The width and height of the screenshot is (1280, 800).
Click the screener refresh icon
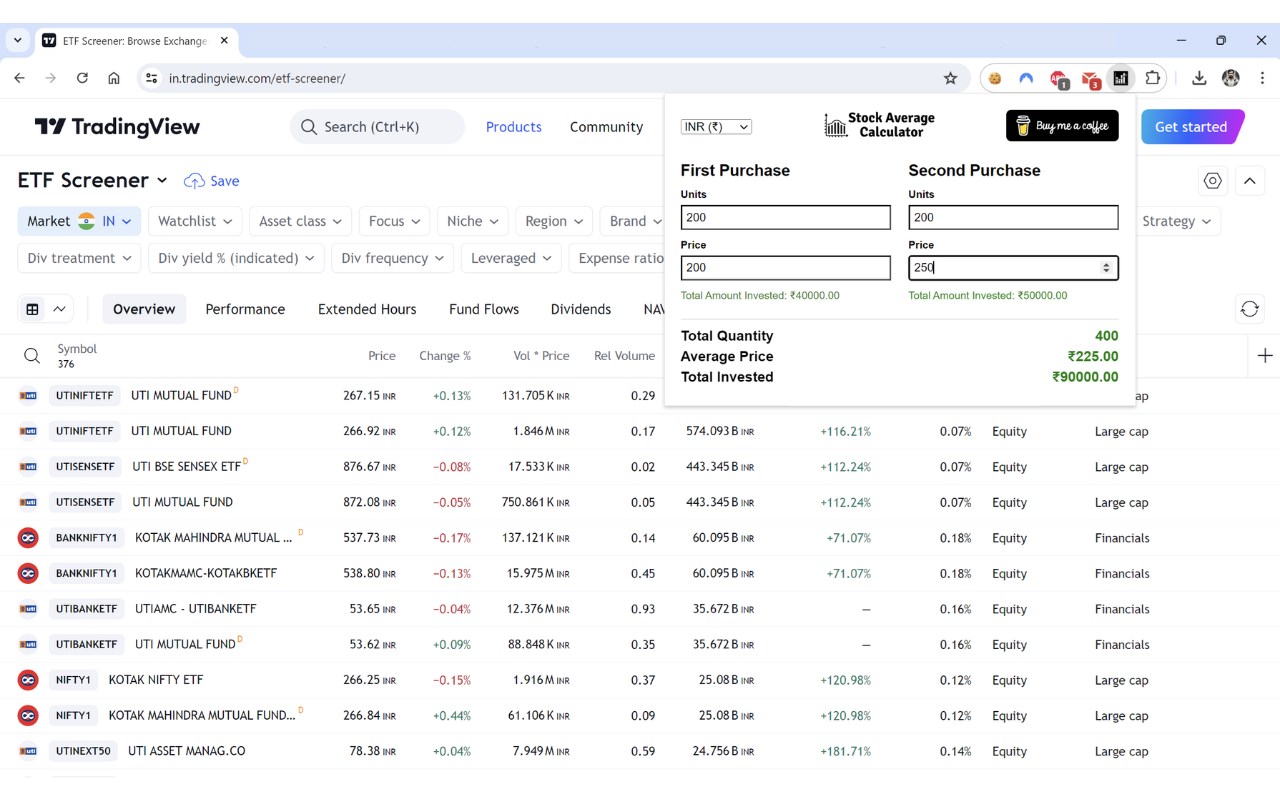pos(1249,309)
